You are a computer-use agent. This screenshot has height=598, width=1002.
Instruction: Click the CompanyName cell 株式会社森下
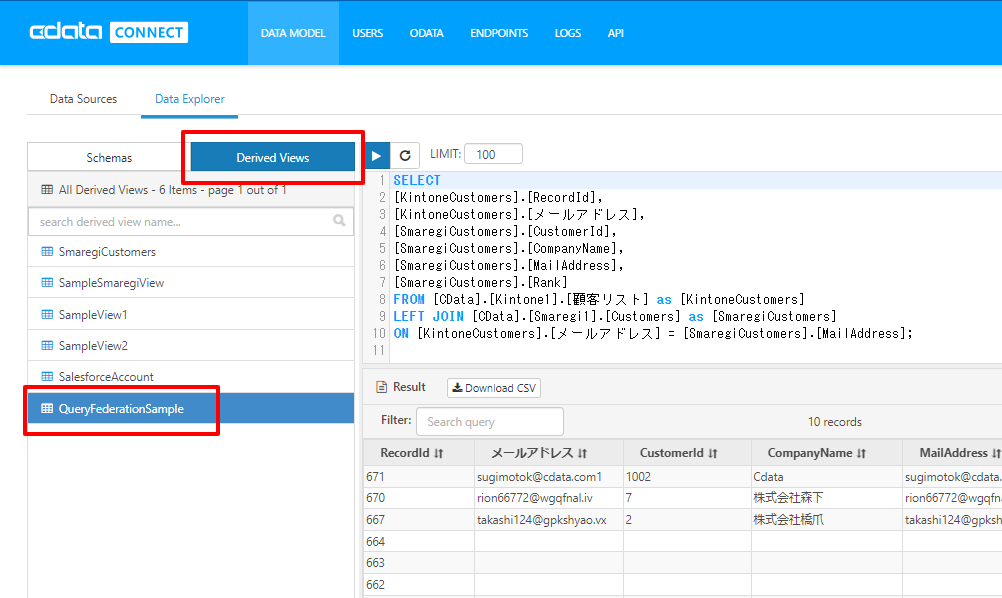click(x=827, y=498)
